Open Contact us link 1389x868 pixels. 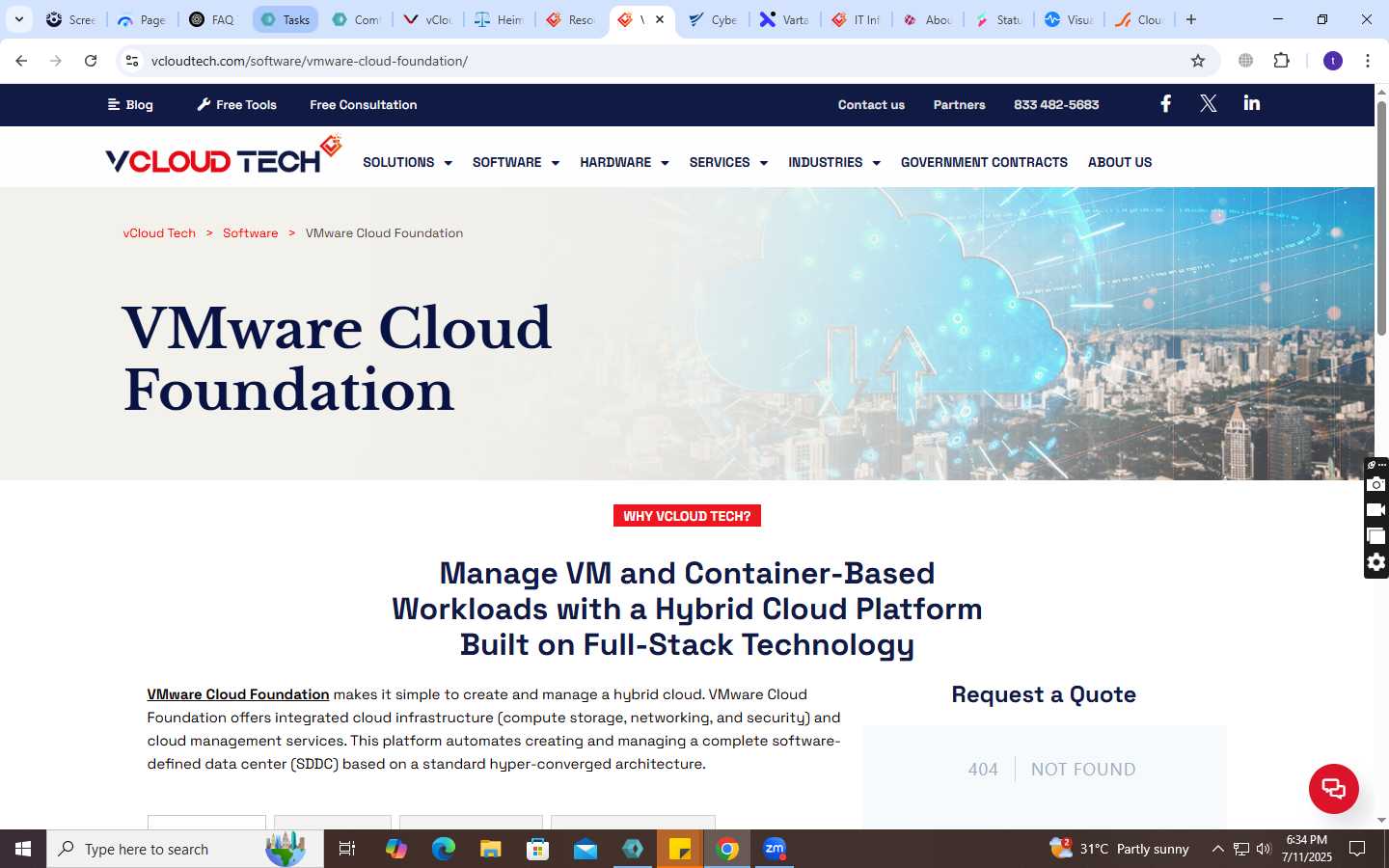point(871,104)
